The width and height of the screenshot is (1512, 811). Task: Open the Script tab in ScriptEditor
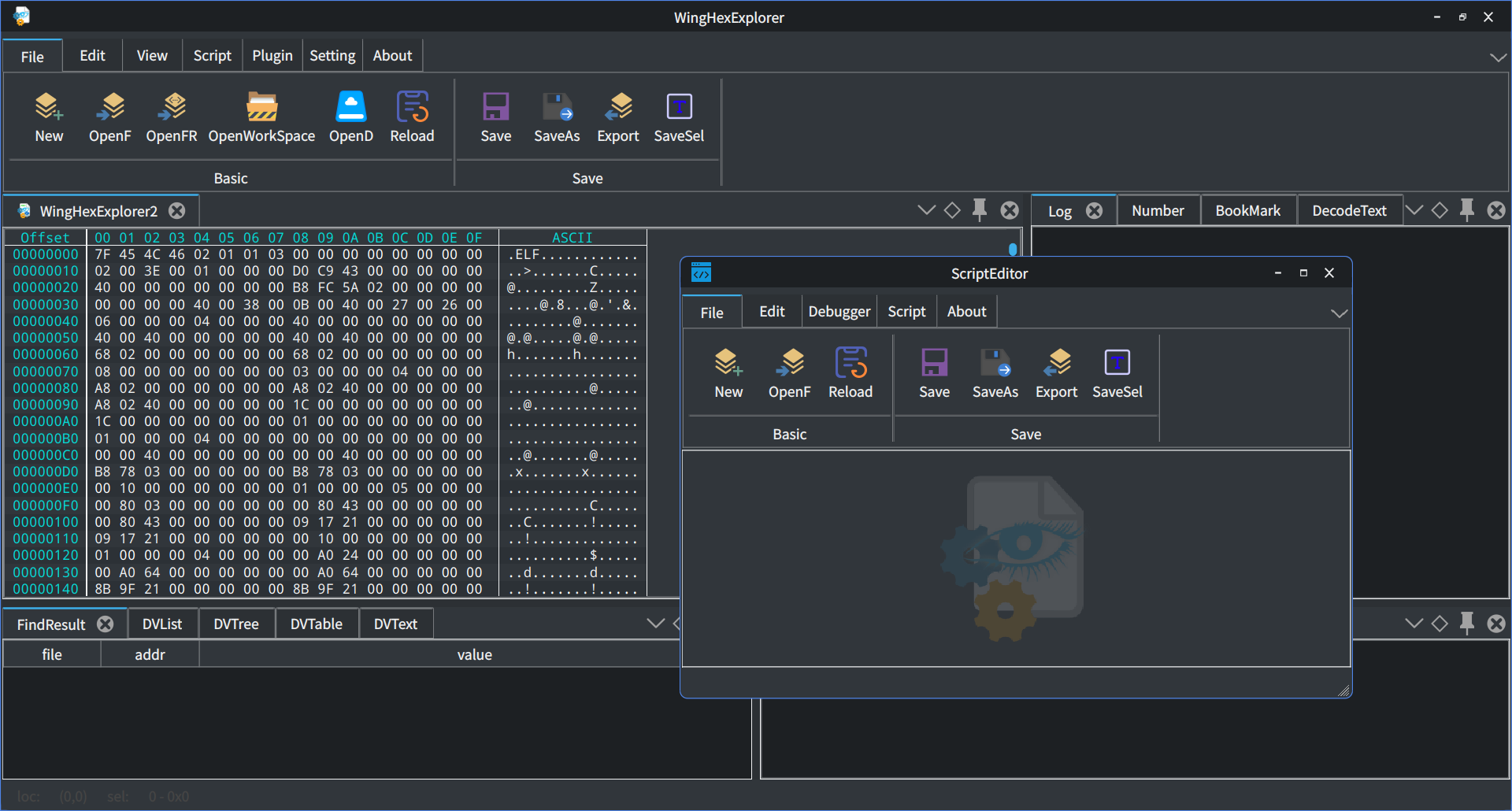point(907,312)
